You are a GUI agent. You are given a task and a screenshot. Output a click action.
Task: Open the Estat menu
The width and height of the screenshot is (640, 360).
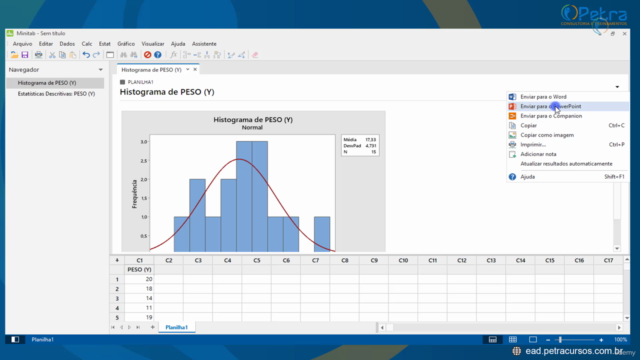pyautogui.click(x=104, y=44)
